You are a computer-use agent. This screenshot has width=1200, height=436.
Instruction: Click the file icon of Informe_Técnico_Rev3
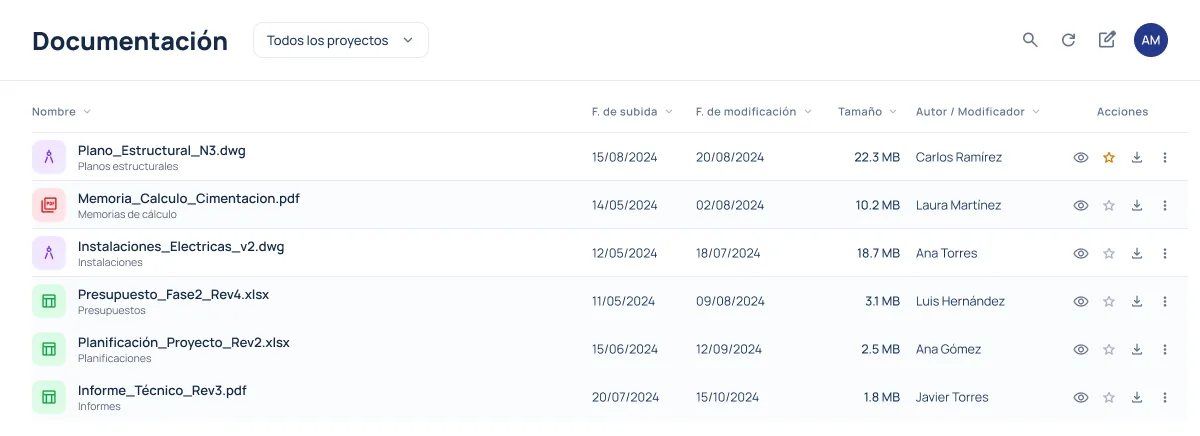tap(49, 397)
